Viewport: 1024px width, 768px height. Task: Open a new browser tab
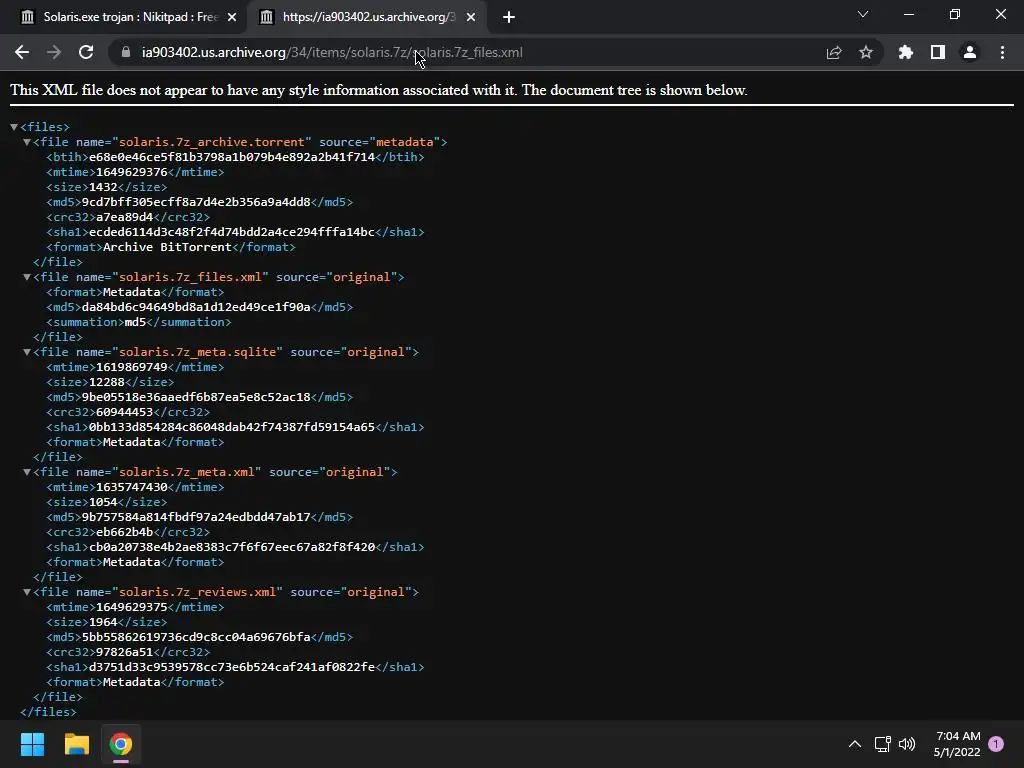coord(509,17)
